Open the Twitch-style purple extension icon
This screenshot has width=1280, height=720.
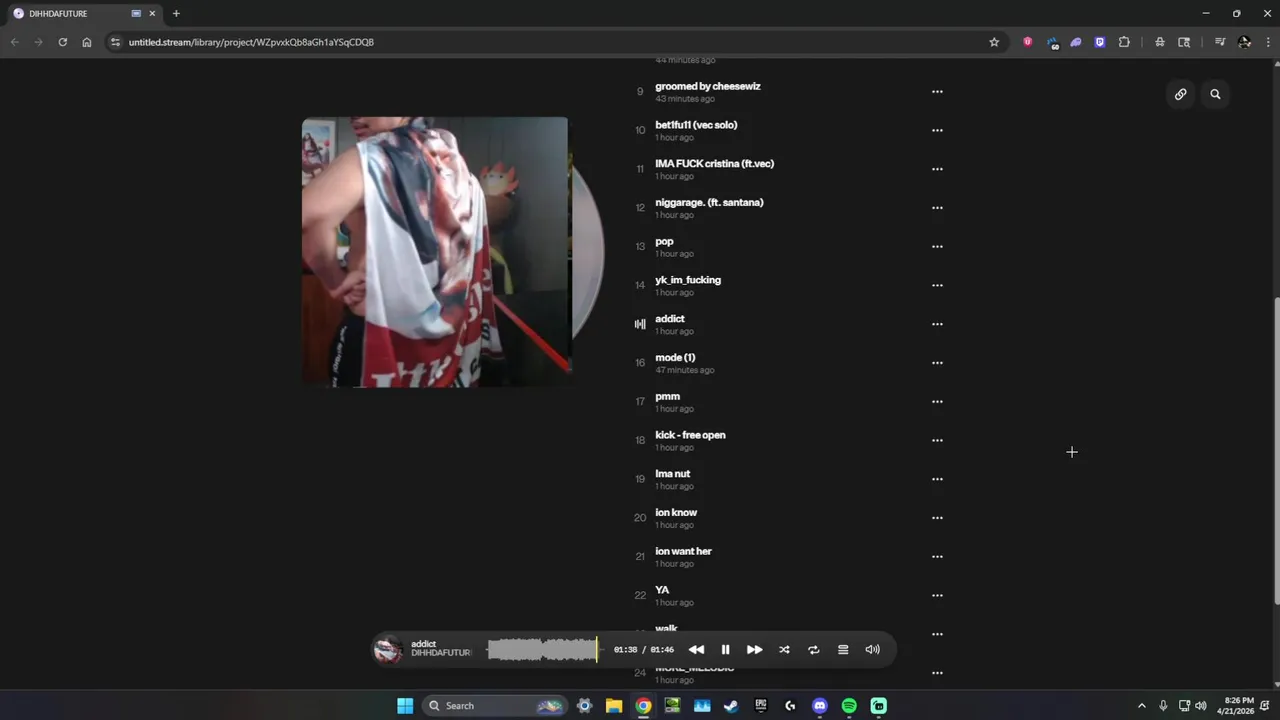click(x=1100, y=42)
